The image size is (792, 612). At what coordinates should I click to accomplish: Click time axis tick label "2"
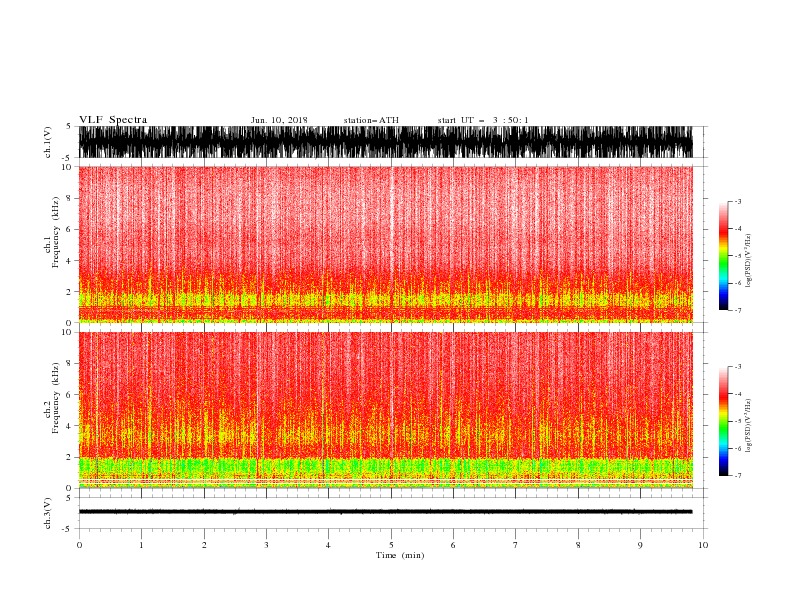coord(204,545)
